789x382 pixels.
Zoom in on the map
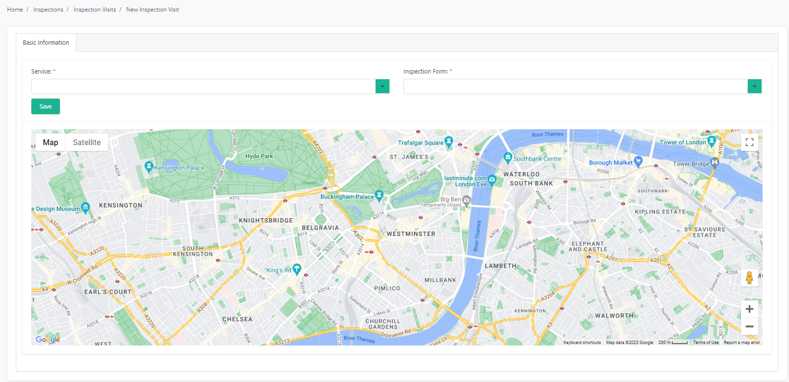point(749,309)
